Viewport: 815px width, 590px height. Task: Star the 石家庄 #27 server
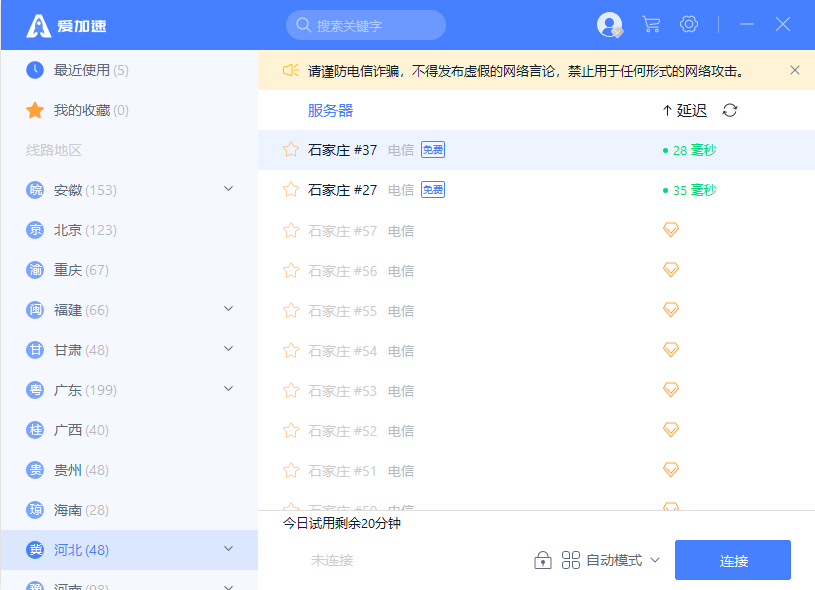point(290,189)
